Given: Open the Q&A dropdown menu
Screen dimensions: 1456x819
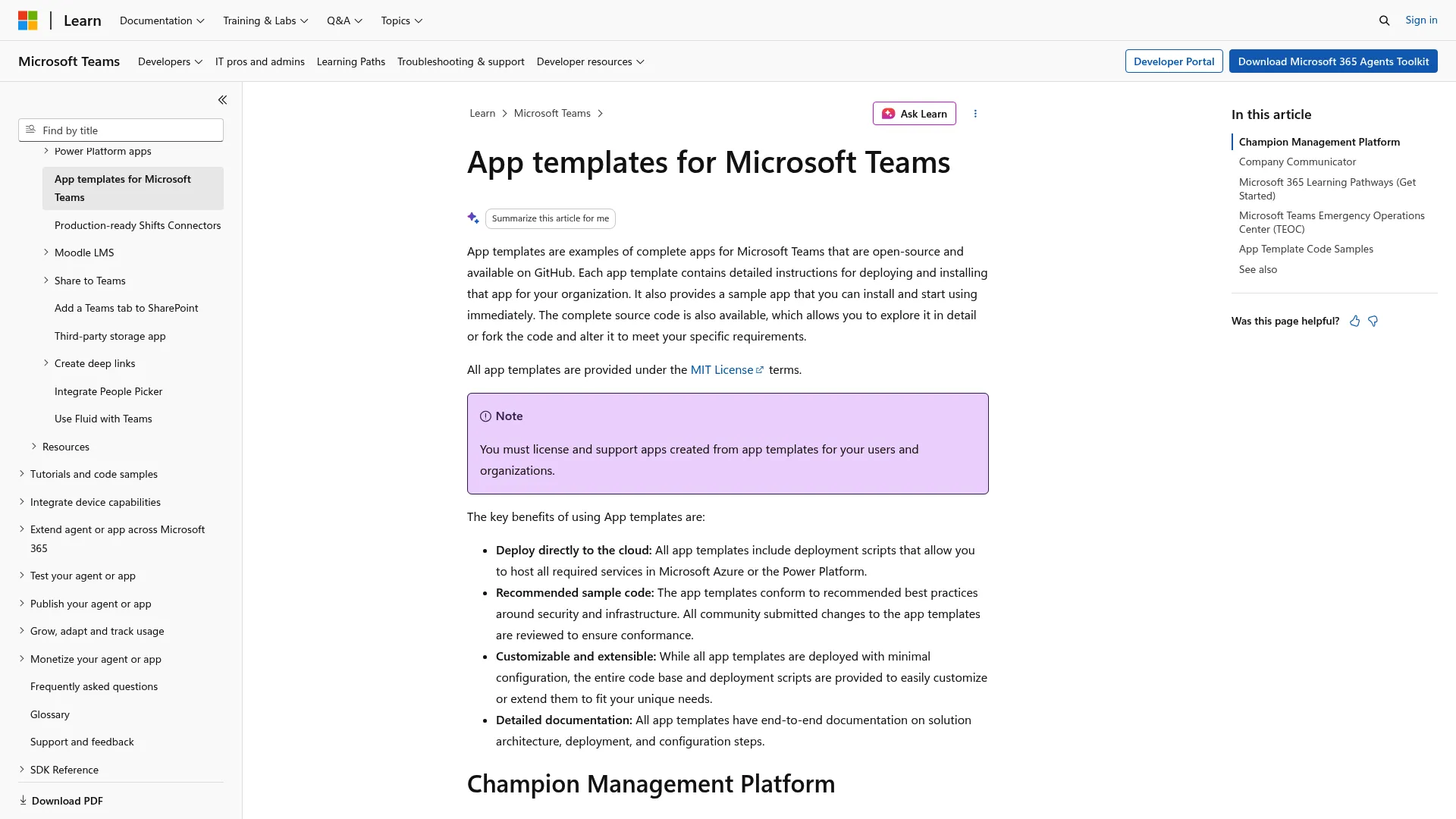Looking at the screenshot, I should coord(344,20).
